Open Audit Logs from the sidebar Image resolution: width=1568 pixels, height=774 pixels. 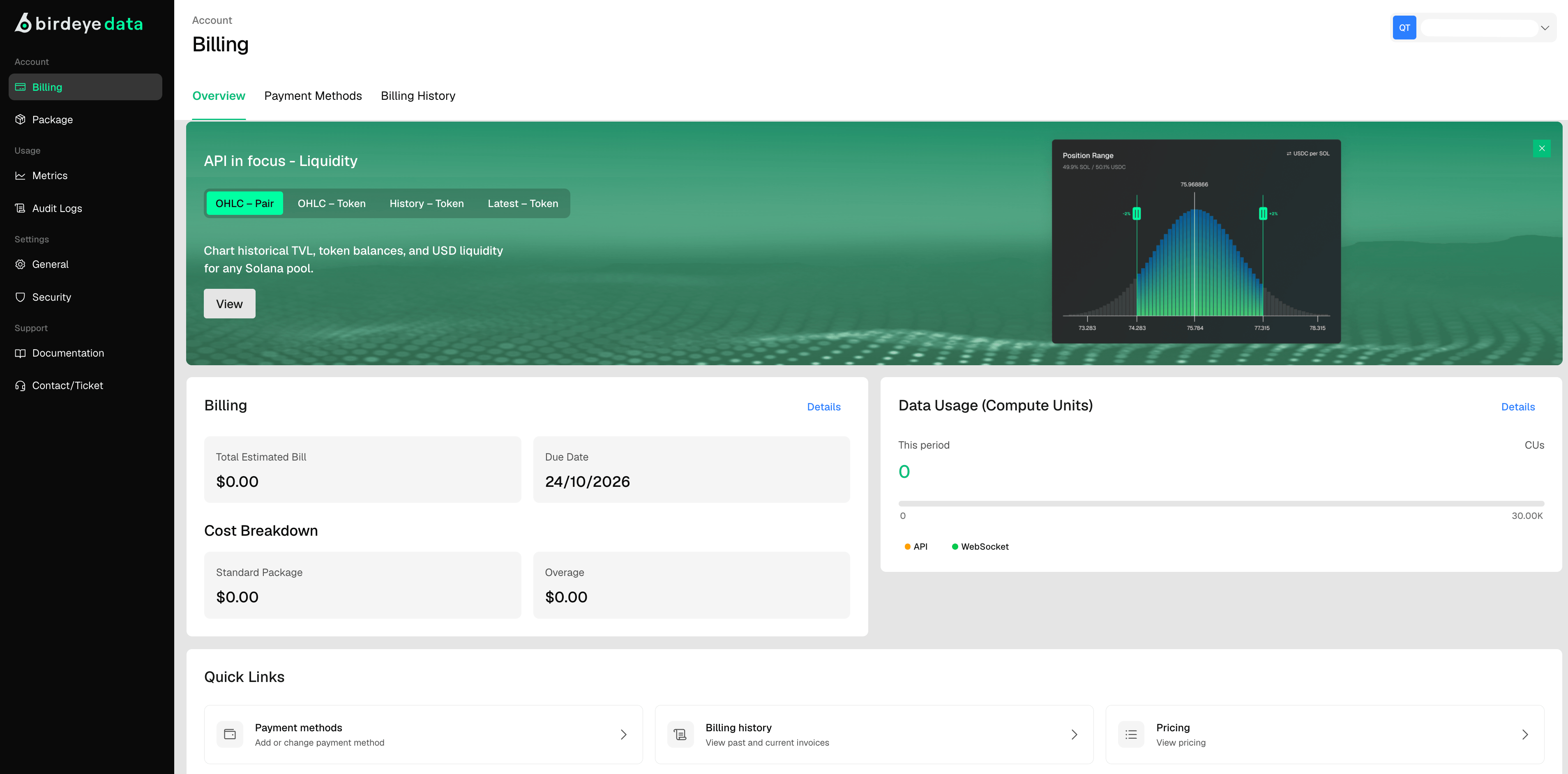click(85, 208)
